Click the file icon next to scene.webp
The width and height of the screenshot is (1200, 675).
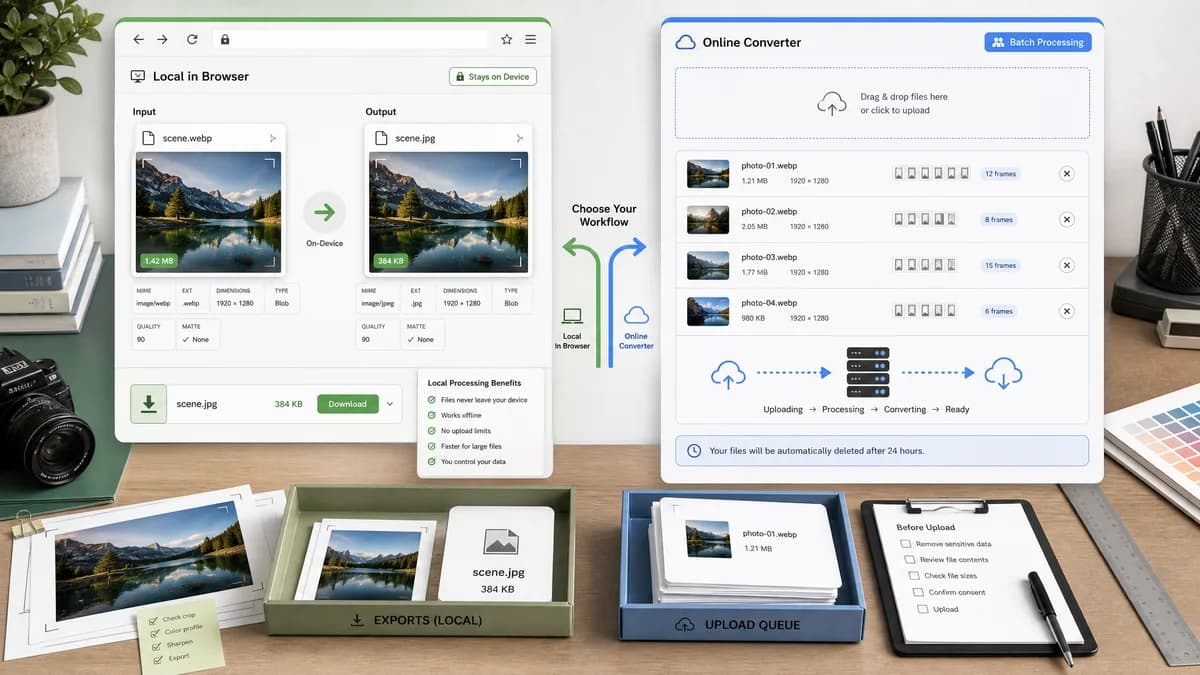point(148,138)
